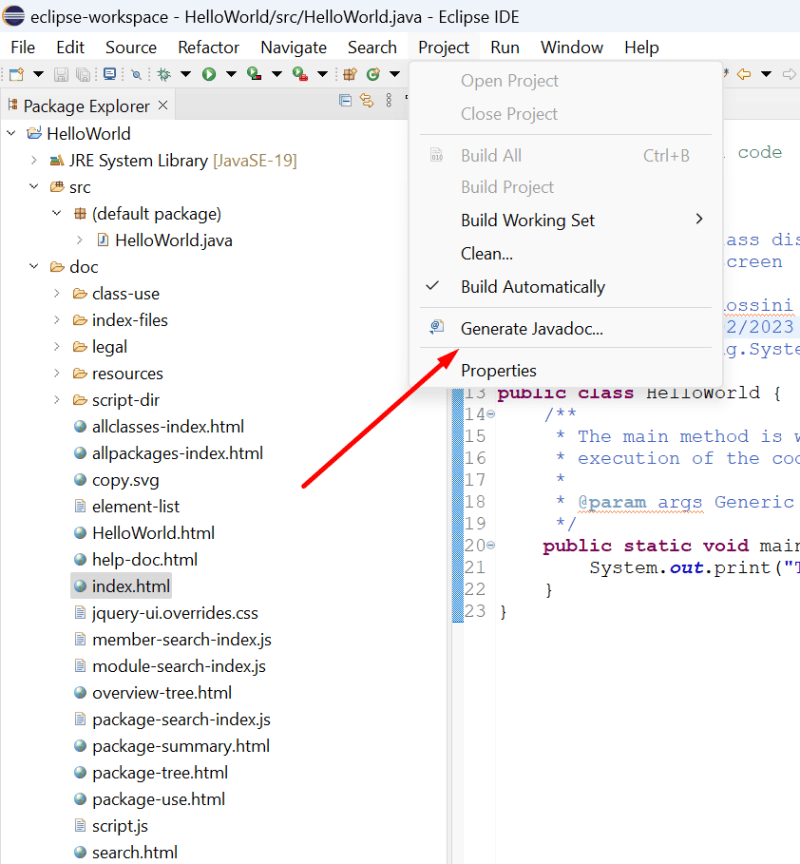Viewport: 800px width, 864px height.
Task: Click the New Java Class icon
Action: [x=373, y=74]
